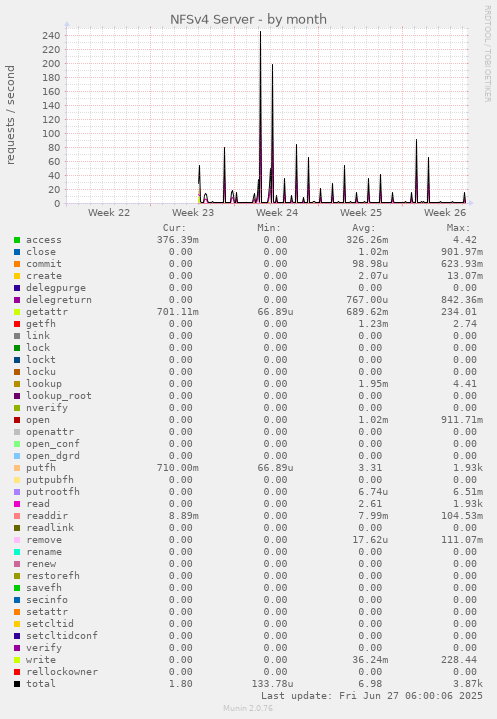Click the tallest Week 24 spike peak
The height and width of the screenshot is (719, 497).
point(260,32)
